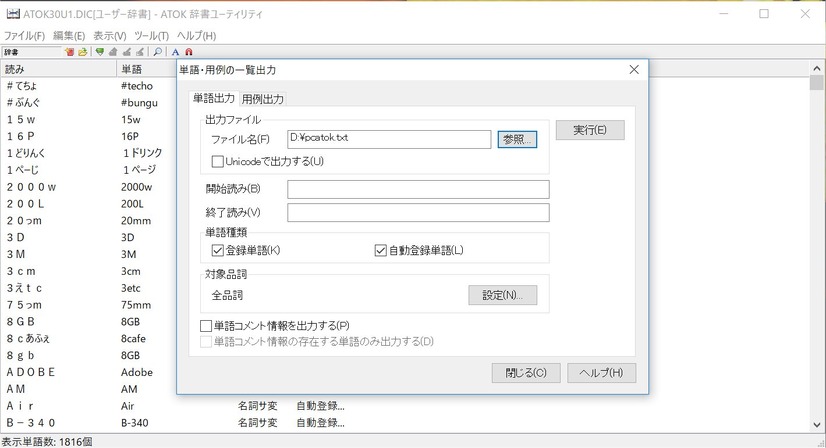
Task: Select the row with word Adobe
Action: pos(88,373)
